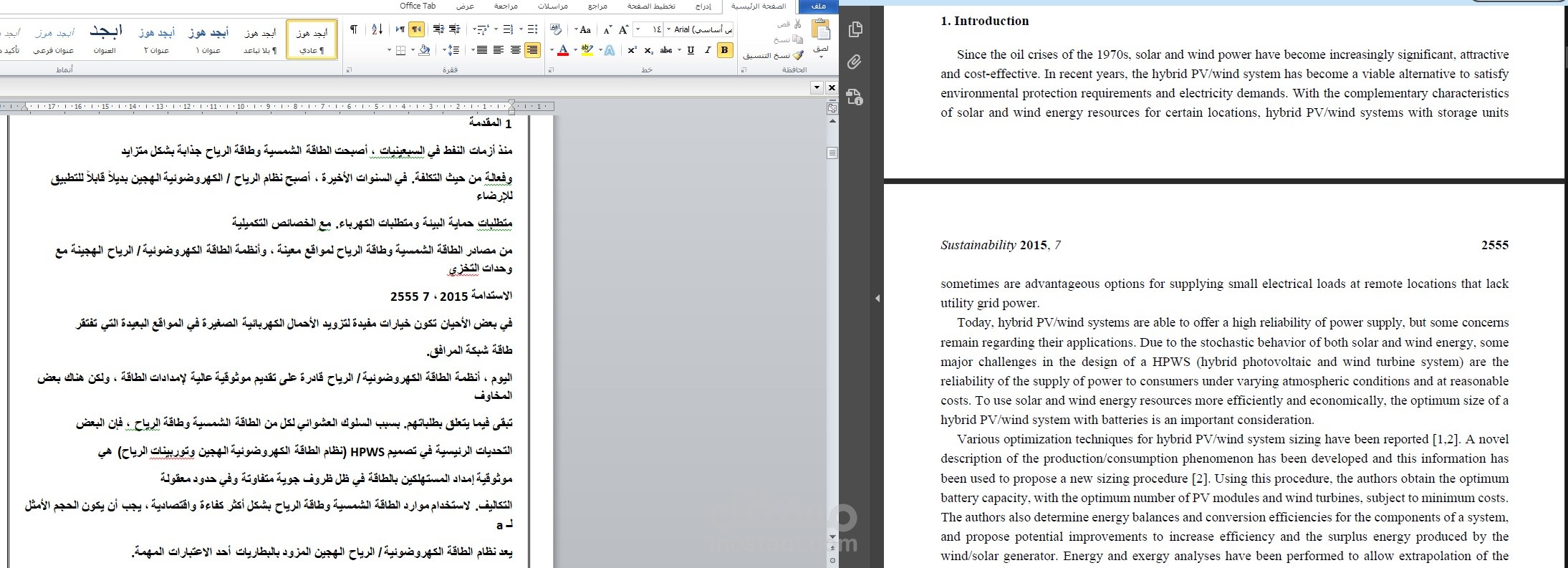Apply Subscript formatting

648,50
